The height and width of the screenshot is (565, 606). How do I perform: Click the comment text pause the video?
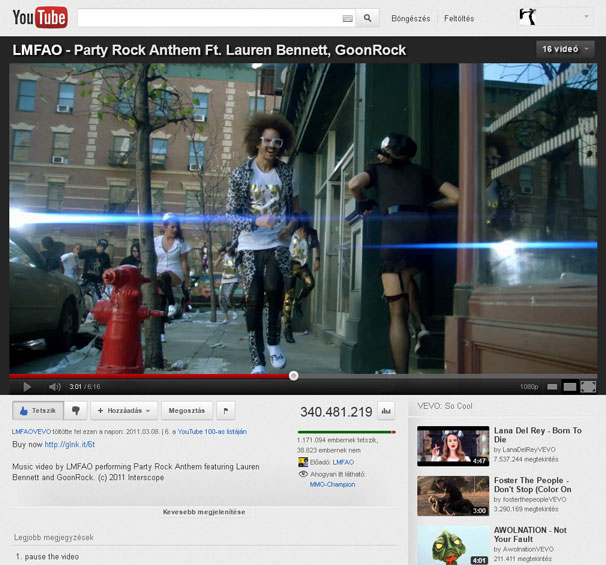tap(52, 556)
